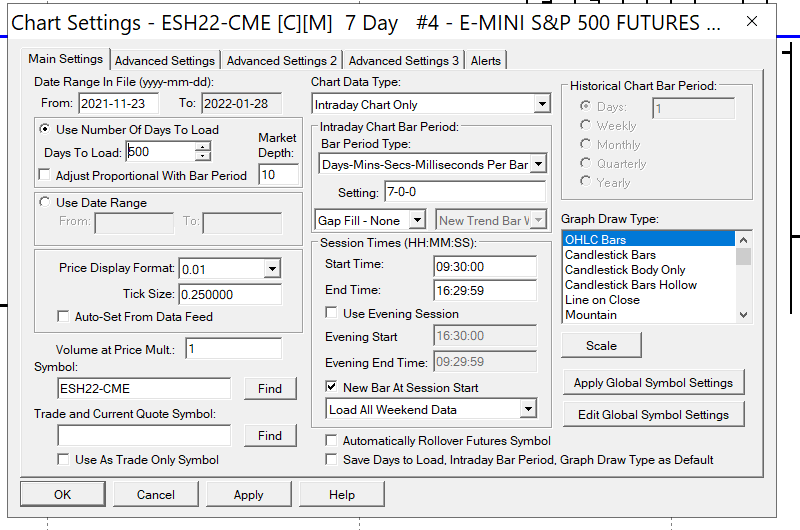
Task: Open the Price Display Format dropdown
Action: click(272, 268)
